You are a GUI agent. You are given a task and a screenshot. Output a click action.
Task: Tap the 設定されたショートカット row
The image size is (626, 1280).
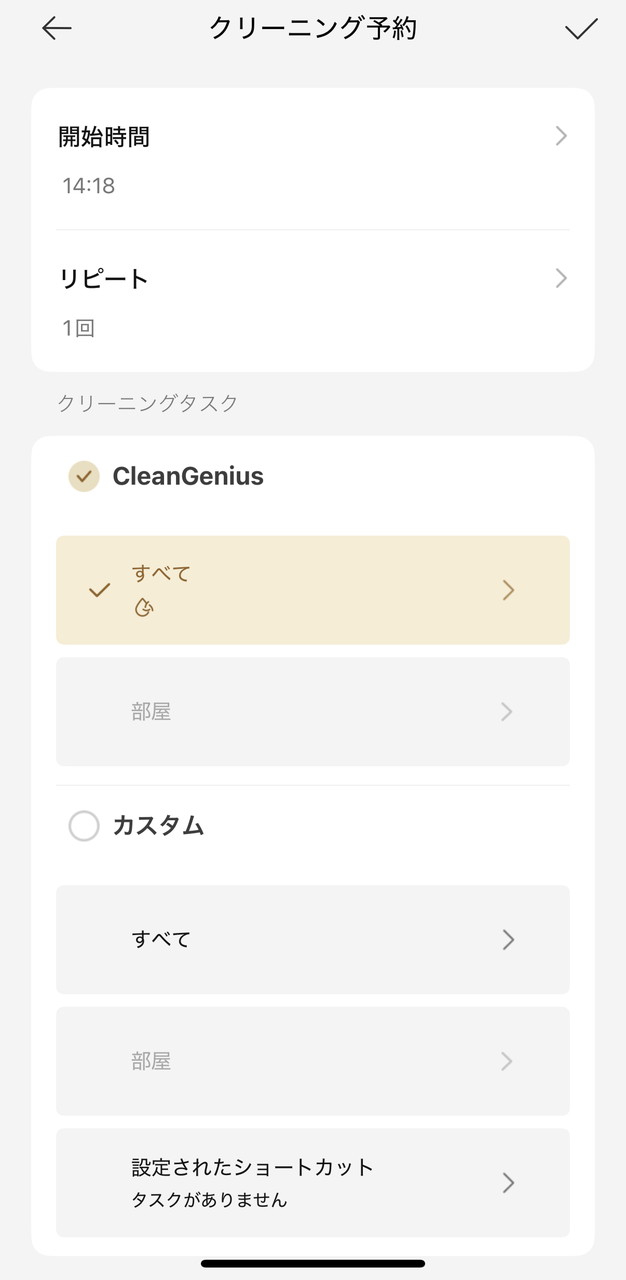(300, 1183)
